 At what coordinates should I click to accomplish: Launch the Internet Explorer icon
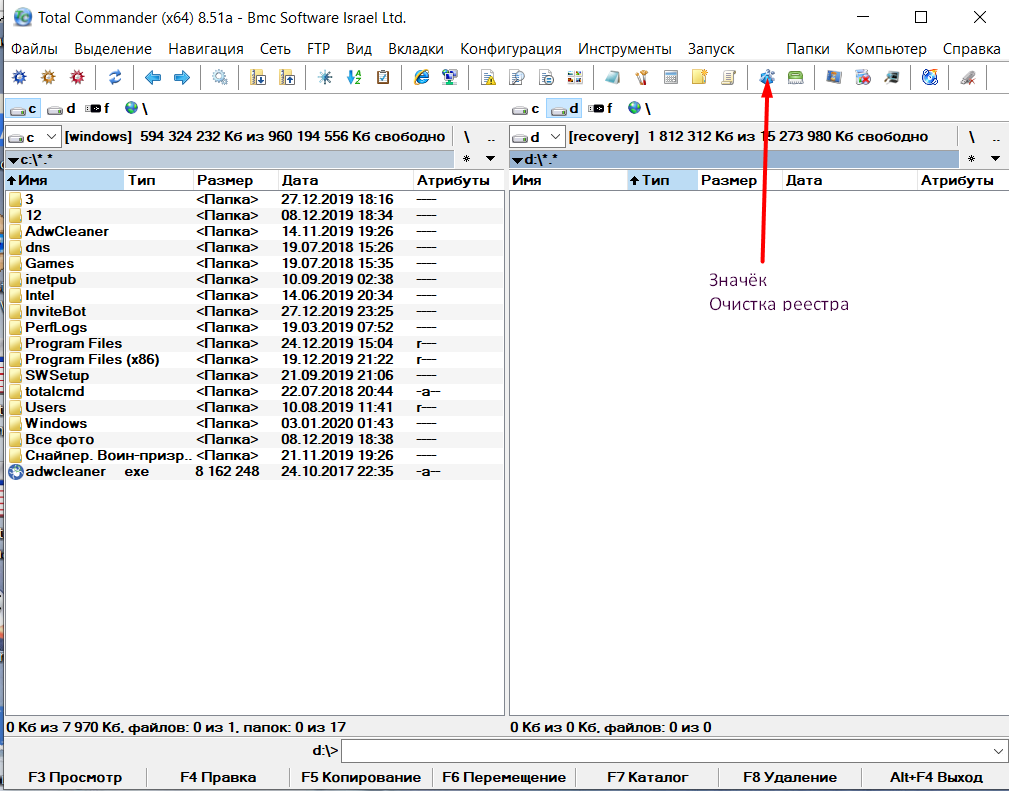[421, 78]
